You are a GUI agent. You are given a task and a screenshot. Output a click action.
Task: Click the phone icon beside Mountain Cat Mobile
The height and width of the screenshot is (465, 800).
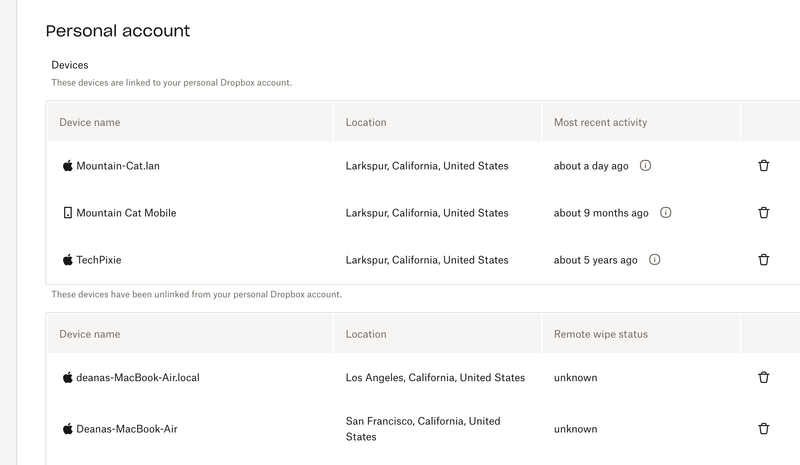click(x=68, y=213)
